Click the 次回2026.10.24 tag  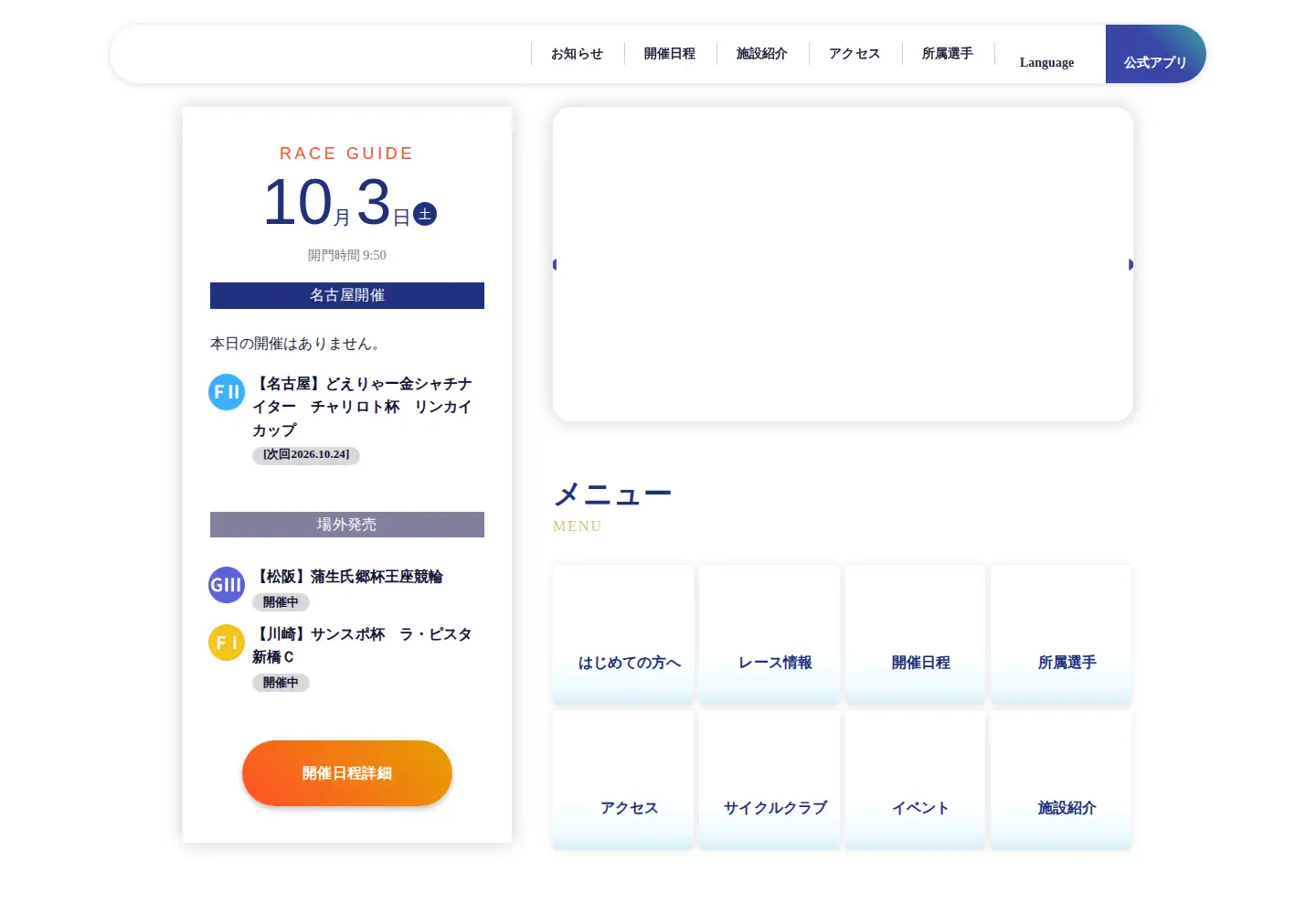pyautogui.click(x=306, y=454)
